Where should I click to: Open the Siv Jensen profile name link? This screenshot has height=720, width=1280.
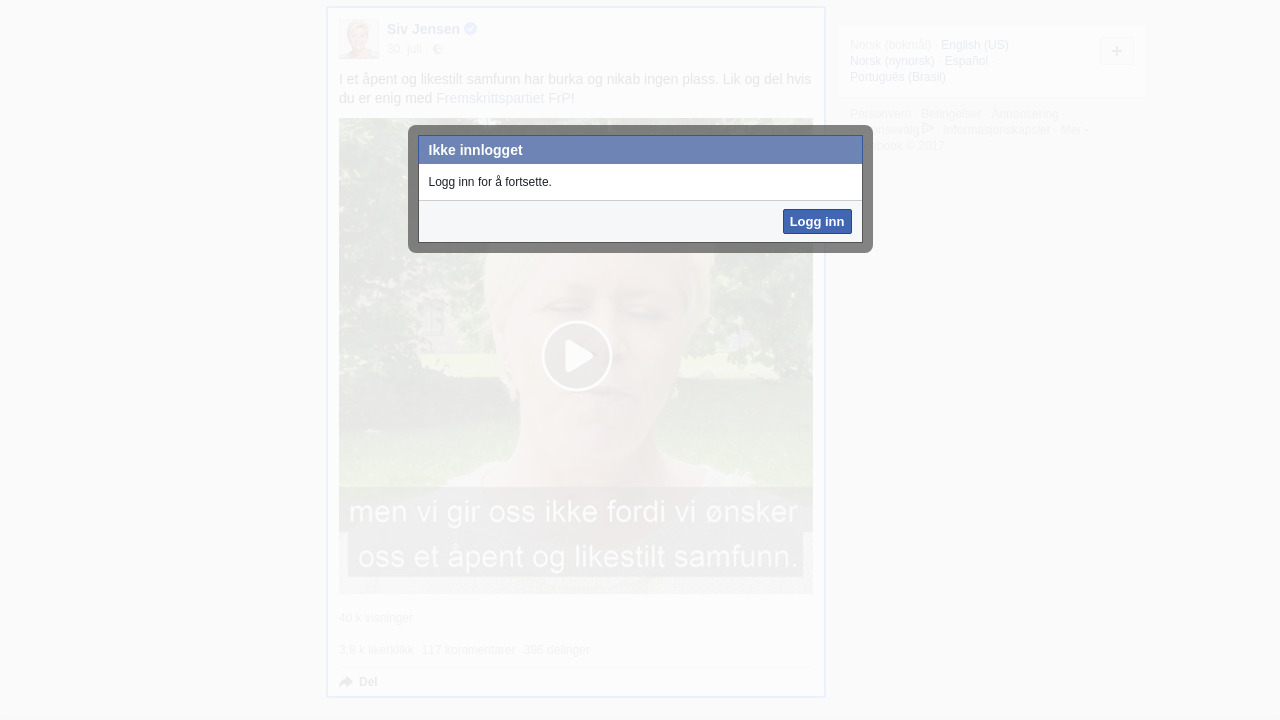[x=423, y=29]
